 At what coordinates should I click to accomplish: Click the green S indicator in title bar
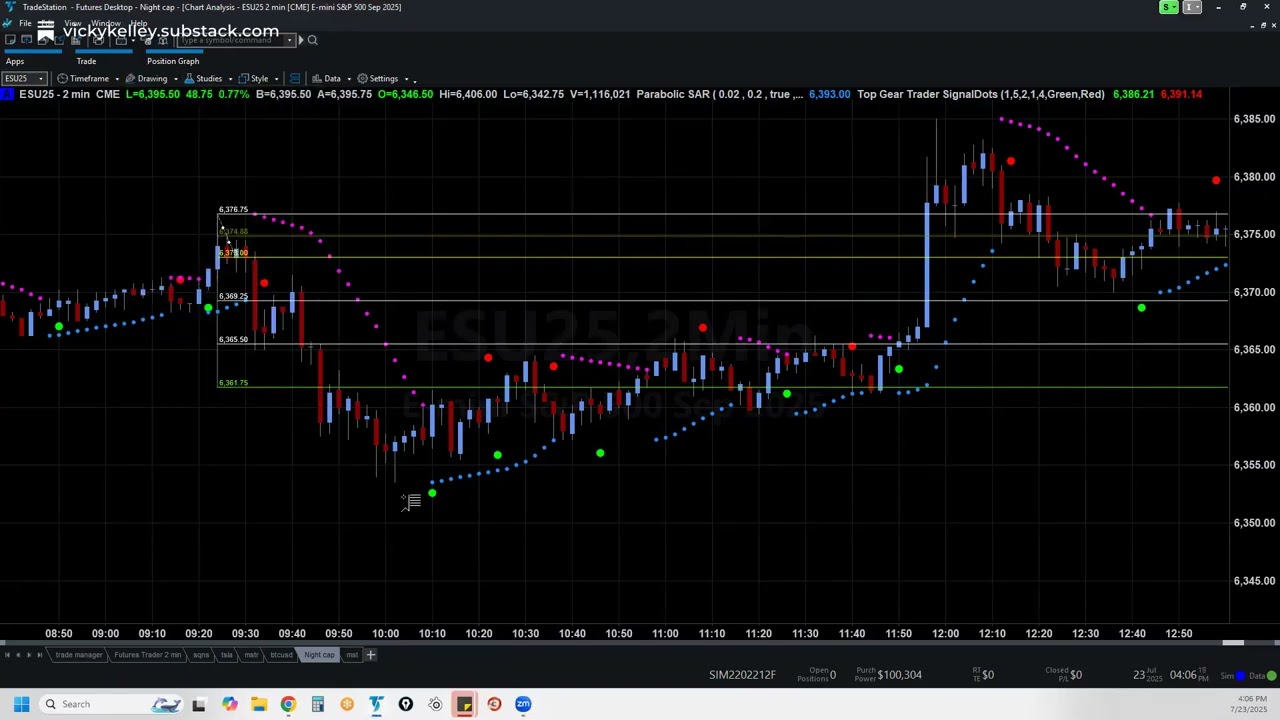pos(1168,7)
